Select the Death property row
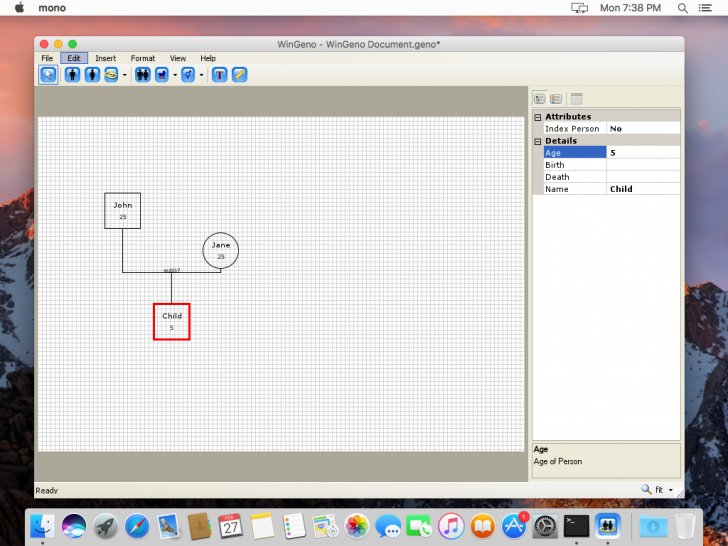Screen dimensions: 728x546 [612, 177]
